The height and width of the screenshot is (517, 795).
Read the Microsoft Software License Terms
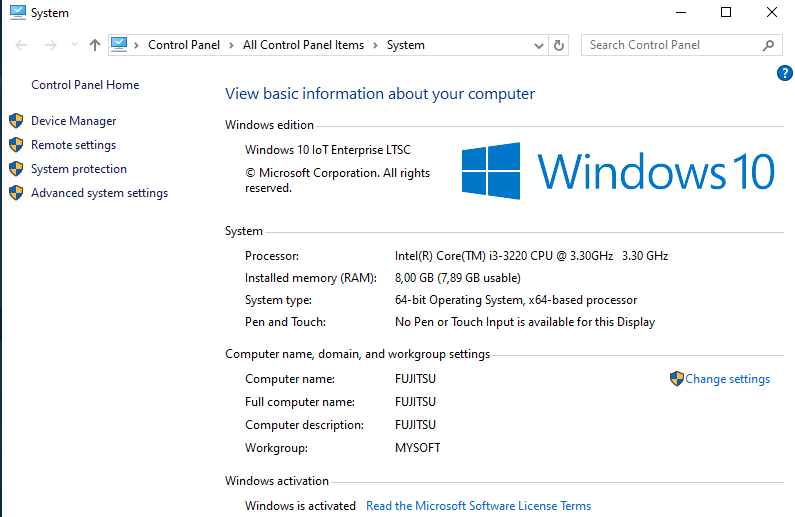(x=478, y=506)
